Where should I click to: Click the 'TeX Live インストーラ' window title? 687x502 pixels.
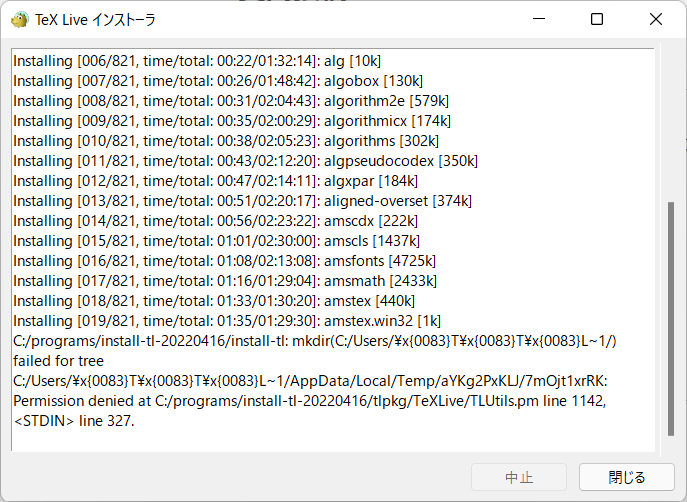(x=95, y=20)
